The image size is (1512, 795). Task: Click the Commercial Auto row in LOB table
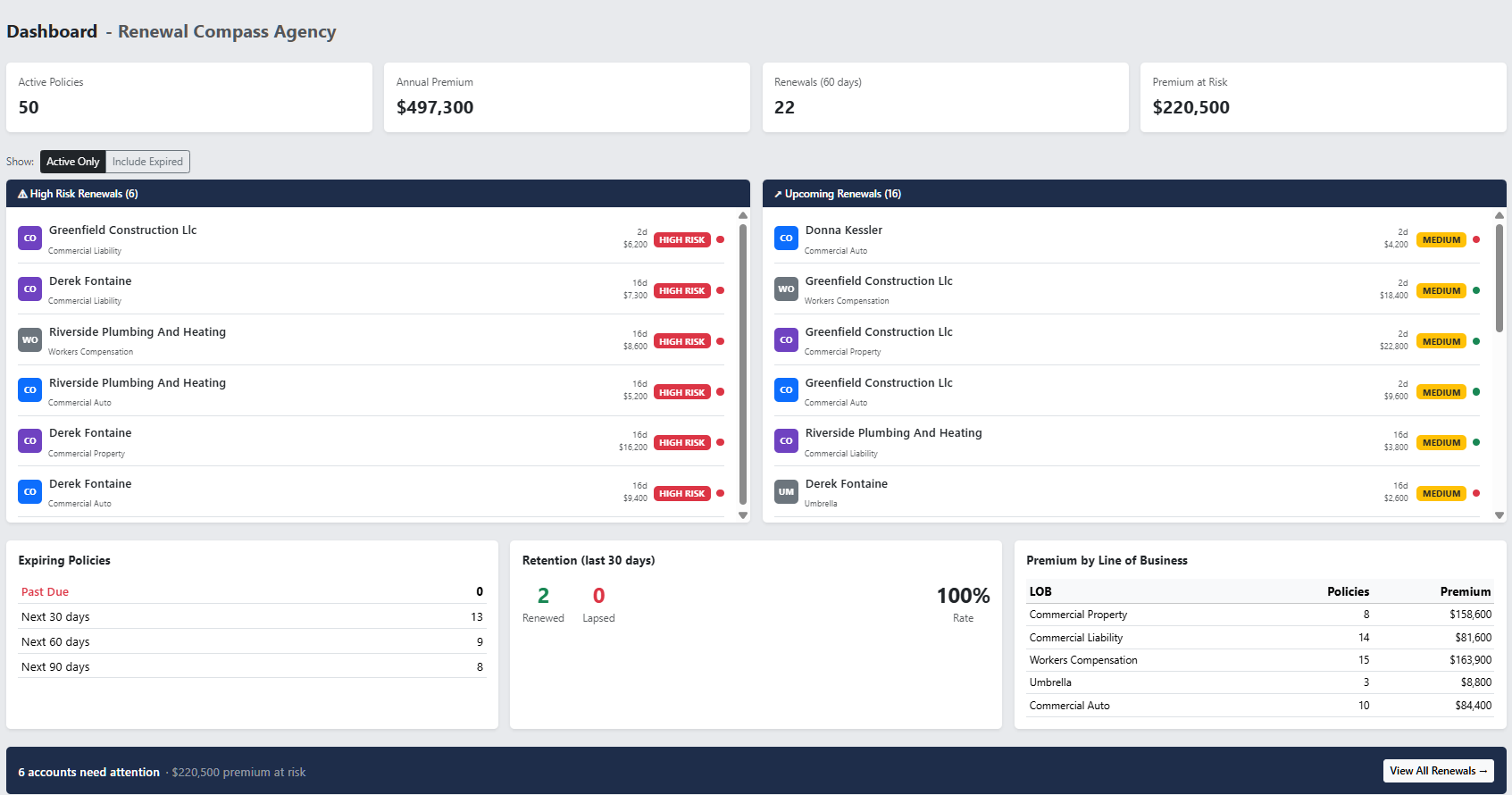pyautogui.click(x=1260, y=706)
